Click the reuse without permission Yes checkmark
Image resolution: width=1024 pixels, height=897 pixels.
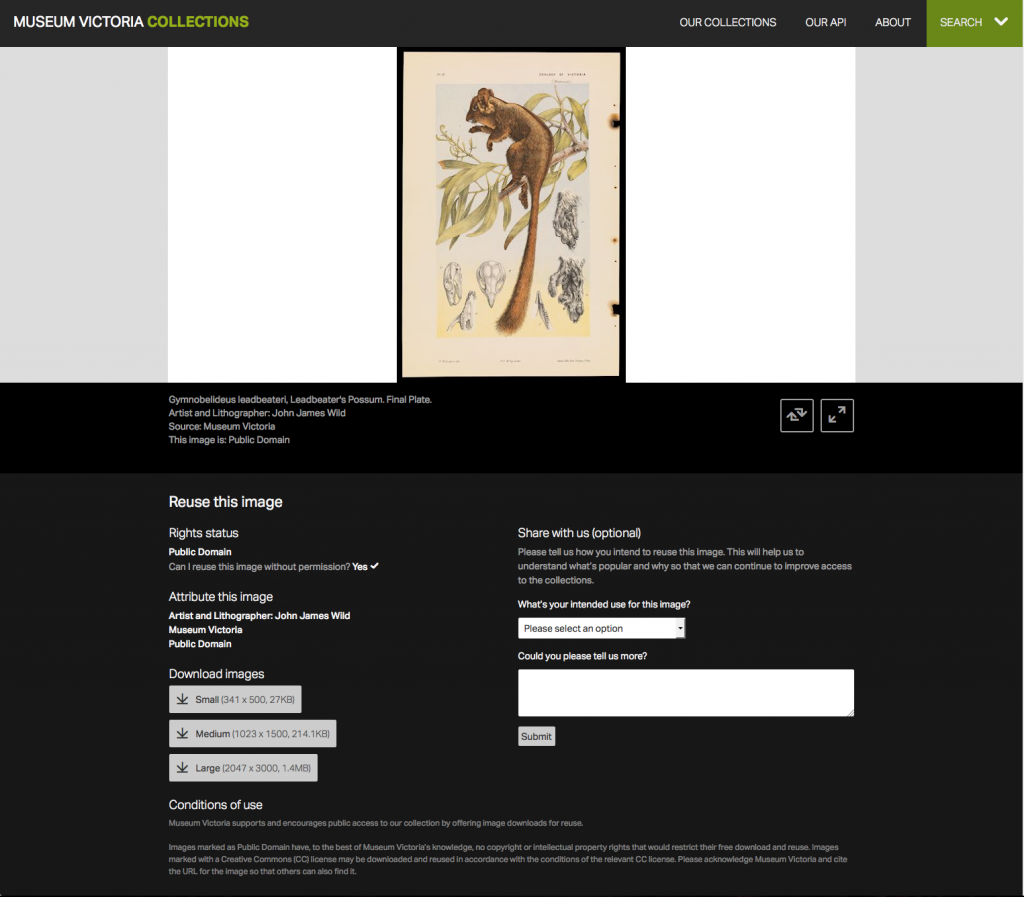coord(374,566)
